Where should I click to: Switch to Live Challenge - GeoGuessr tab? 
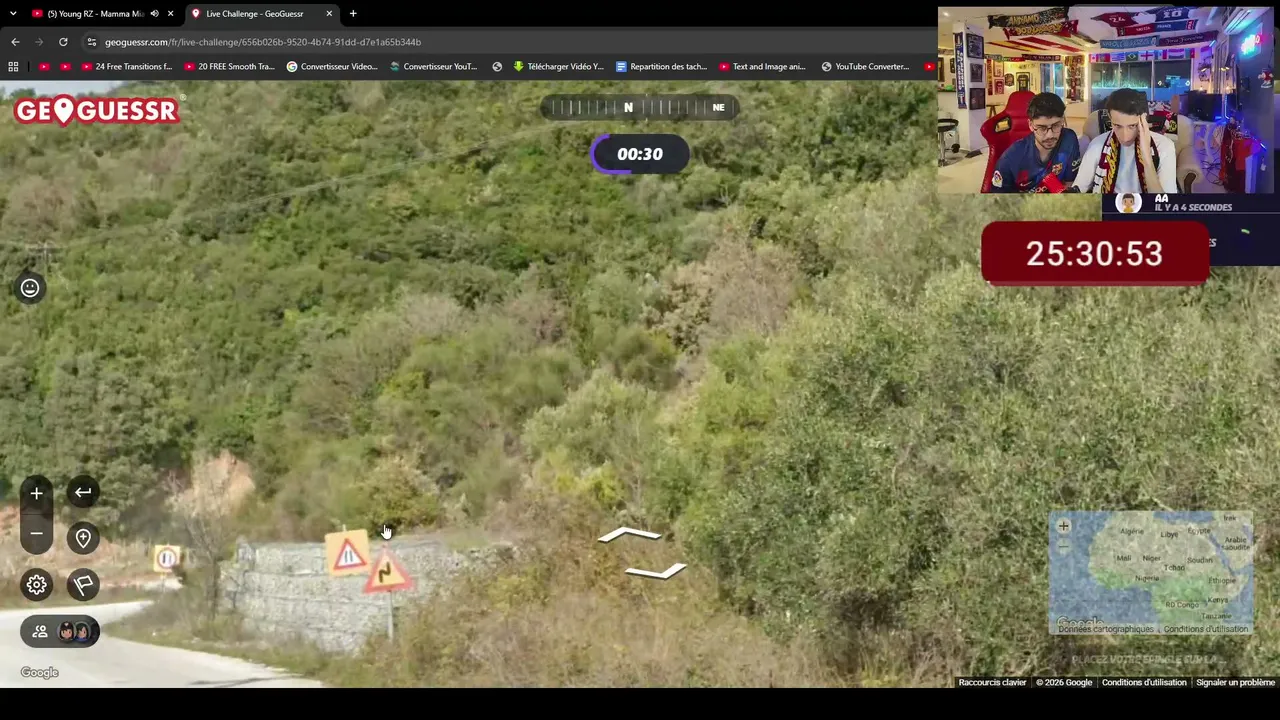coord(255,14)
